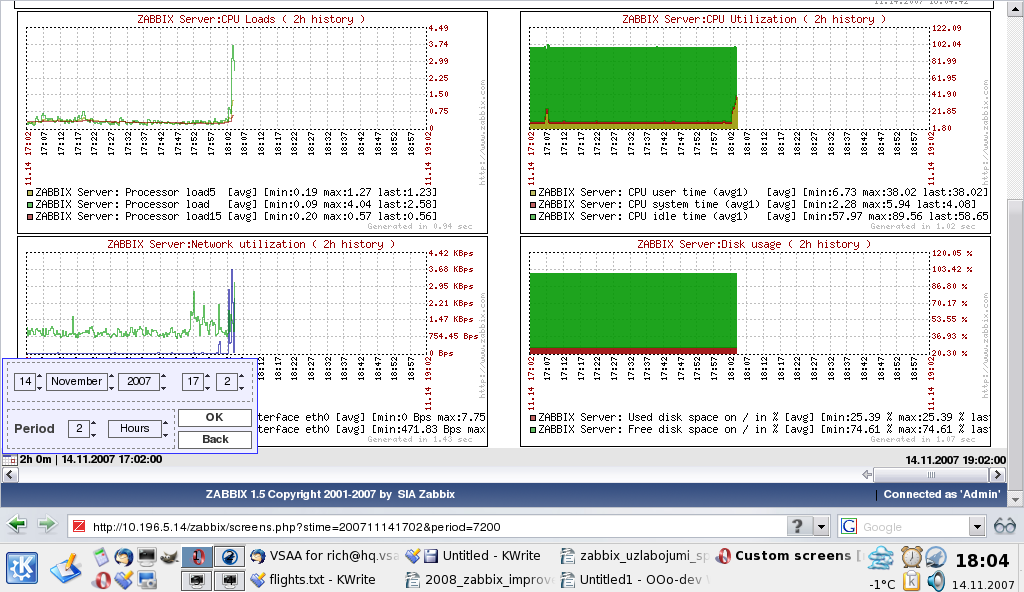Open the calculator launcher in panel
Viewport: 1024px width, 592px height.
pyautogui.click(x=101, y=557)
